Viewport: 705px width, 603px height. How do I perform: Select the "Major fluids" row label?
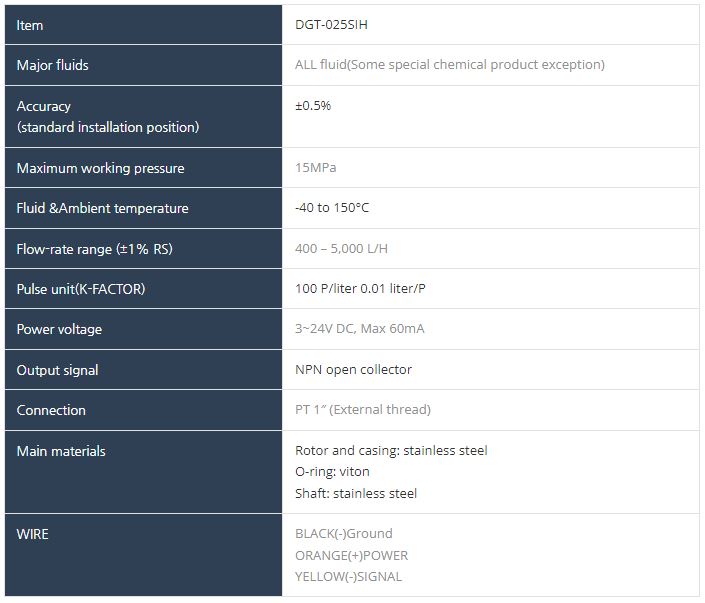click(x=53, y=65)
